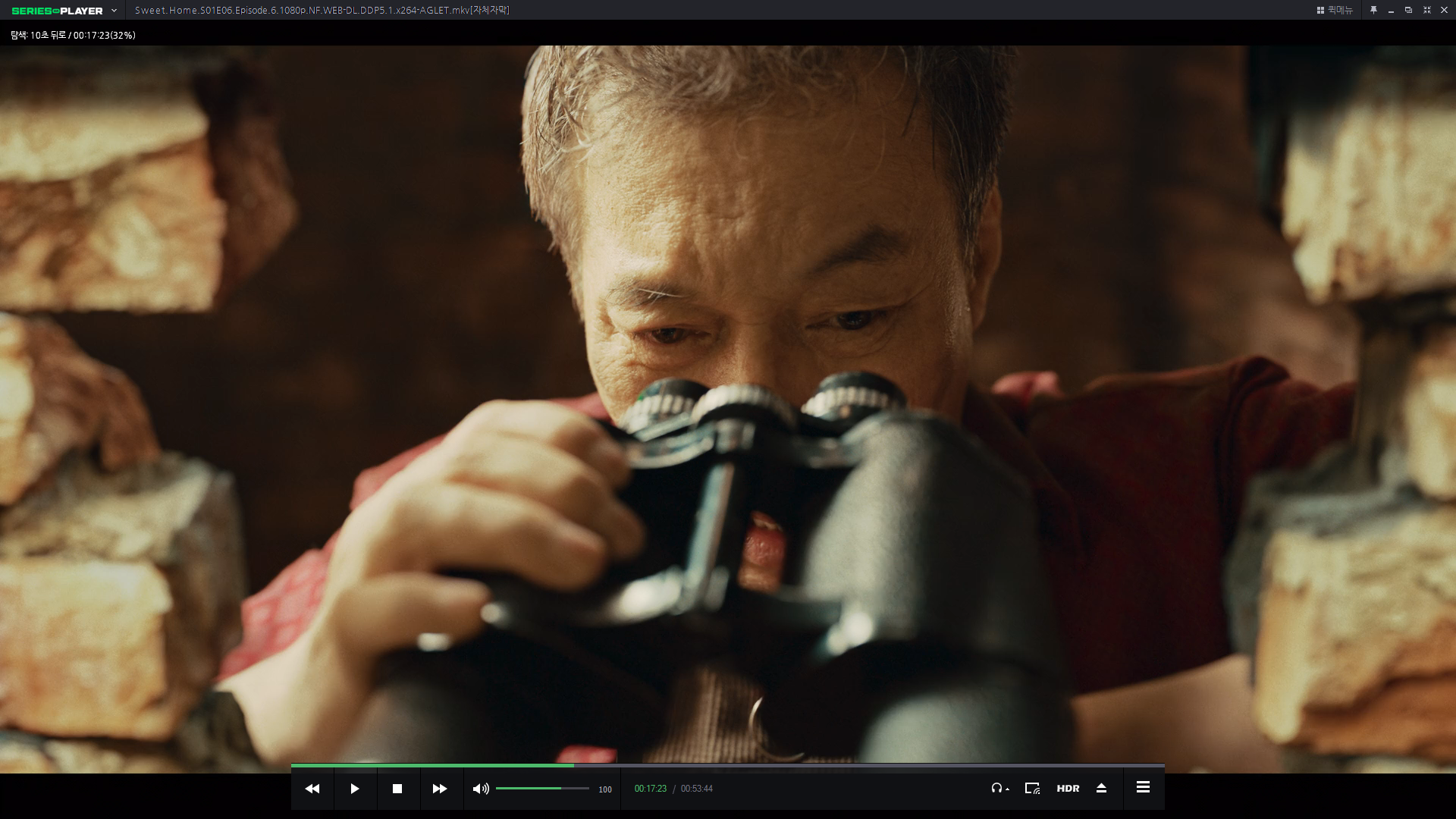Click the eject / open file icon
Viewport: 1456px width, 819px height.
point(1101,789)
